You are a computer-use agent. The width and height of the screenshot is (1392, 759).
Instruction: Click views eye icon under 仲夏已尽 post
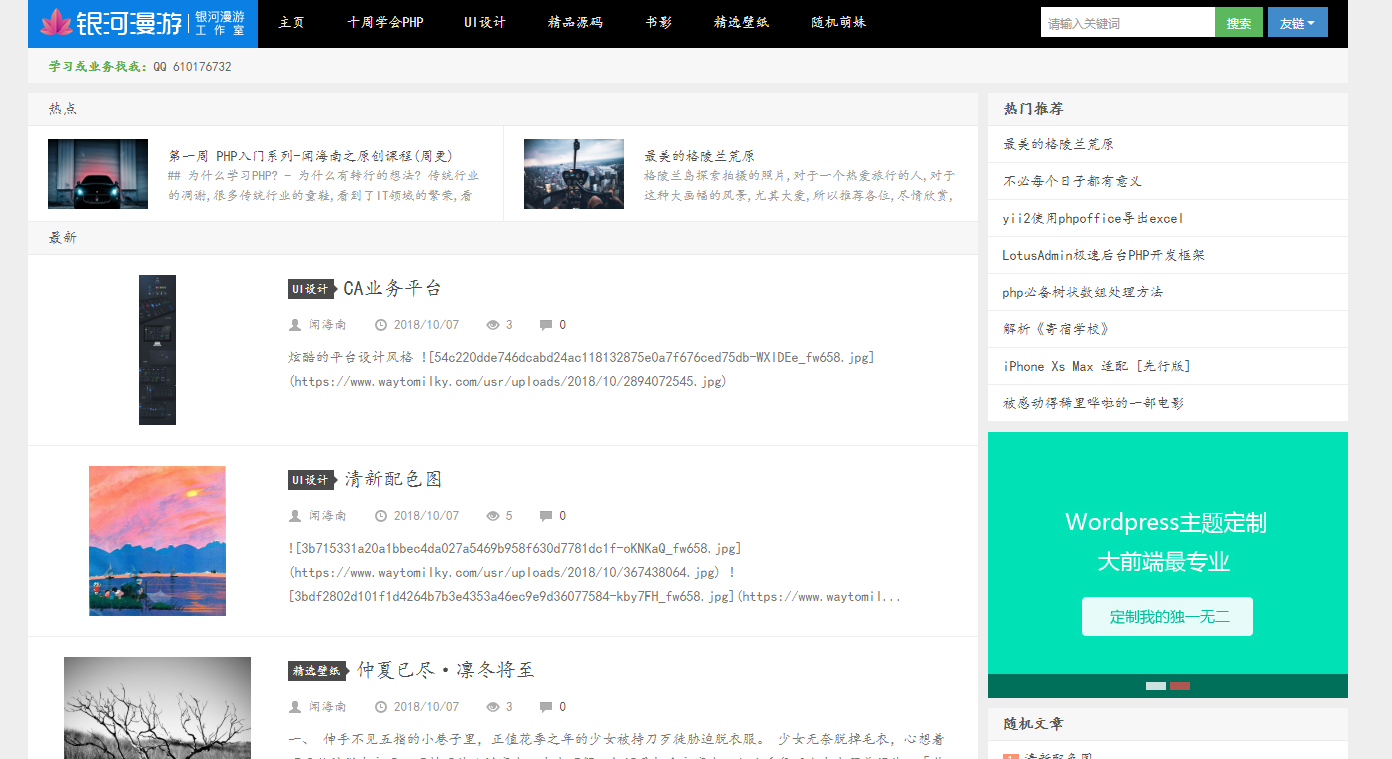click(x=492, y=707)
